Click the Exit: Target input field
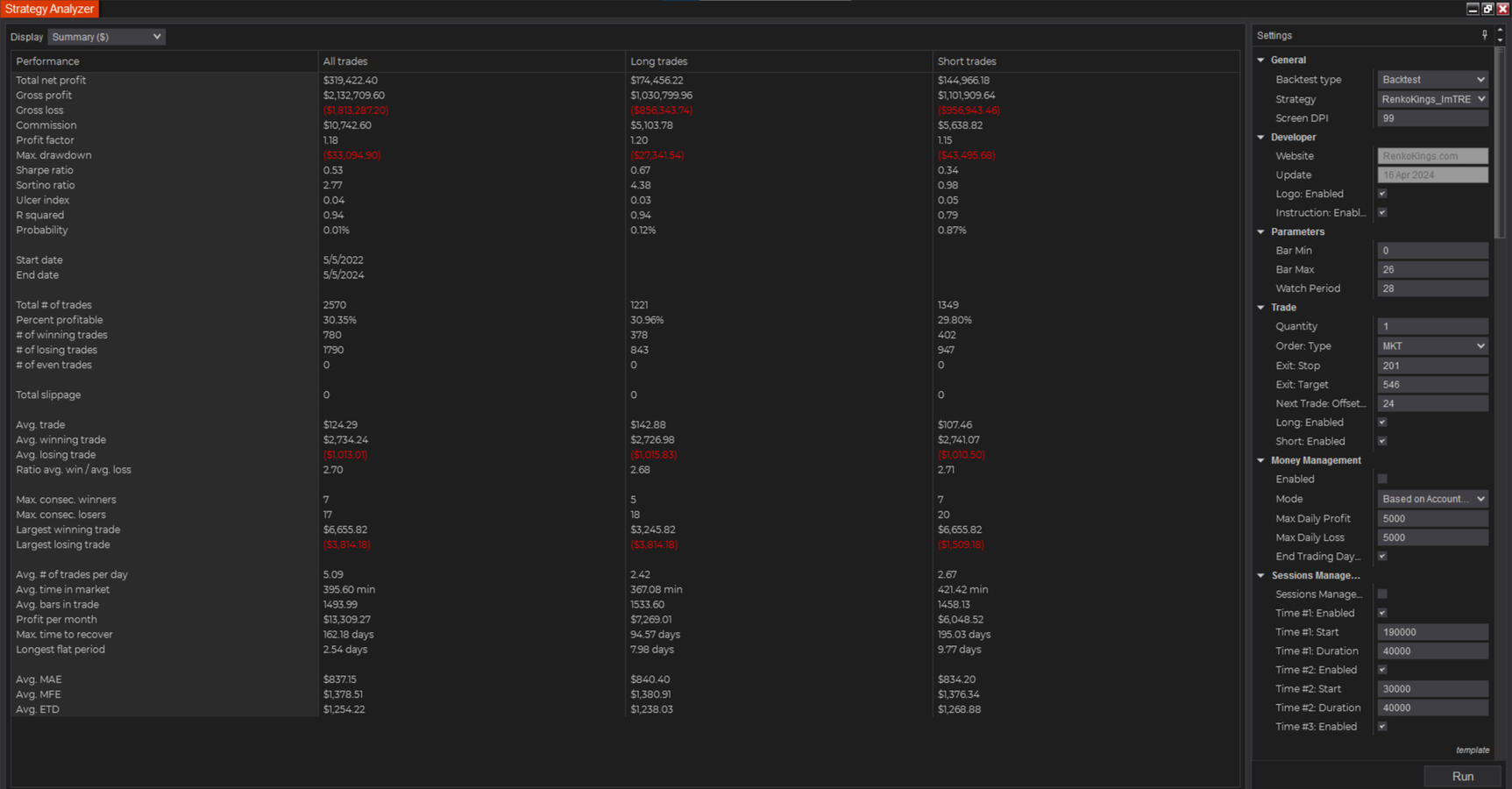The height and width of the screenshot is (789, 1512). (1432, 385)
